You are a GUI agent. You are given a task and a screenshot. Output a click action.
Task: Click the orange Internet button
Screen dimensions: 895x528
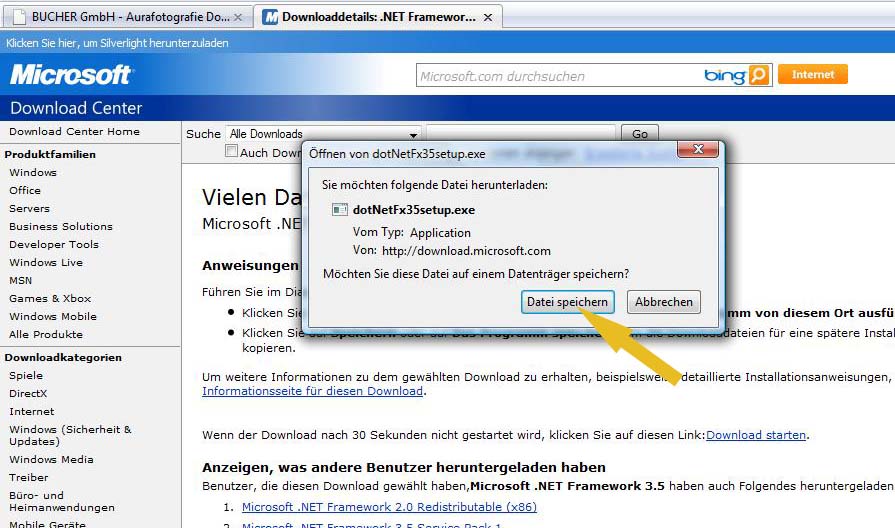tap(813, 74)
